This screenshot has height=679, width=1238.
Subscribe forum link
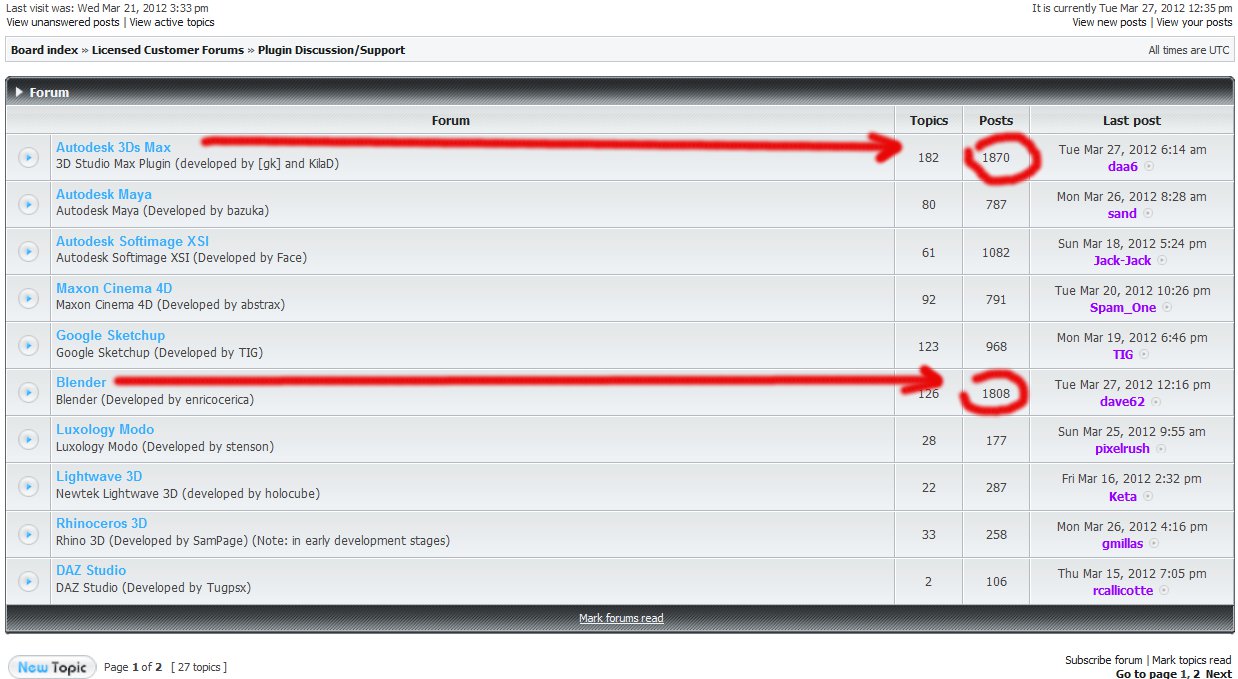[1103, 660]
